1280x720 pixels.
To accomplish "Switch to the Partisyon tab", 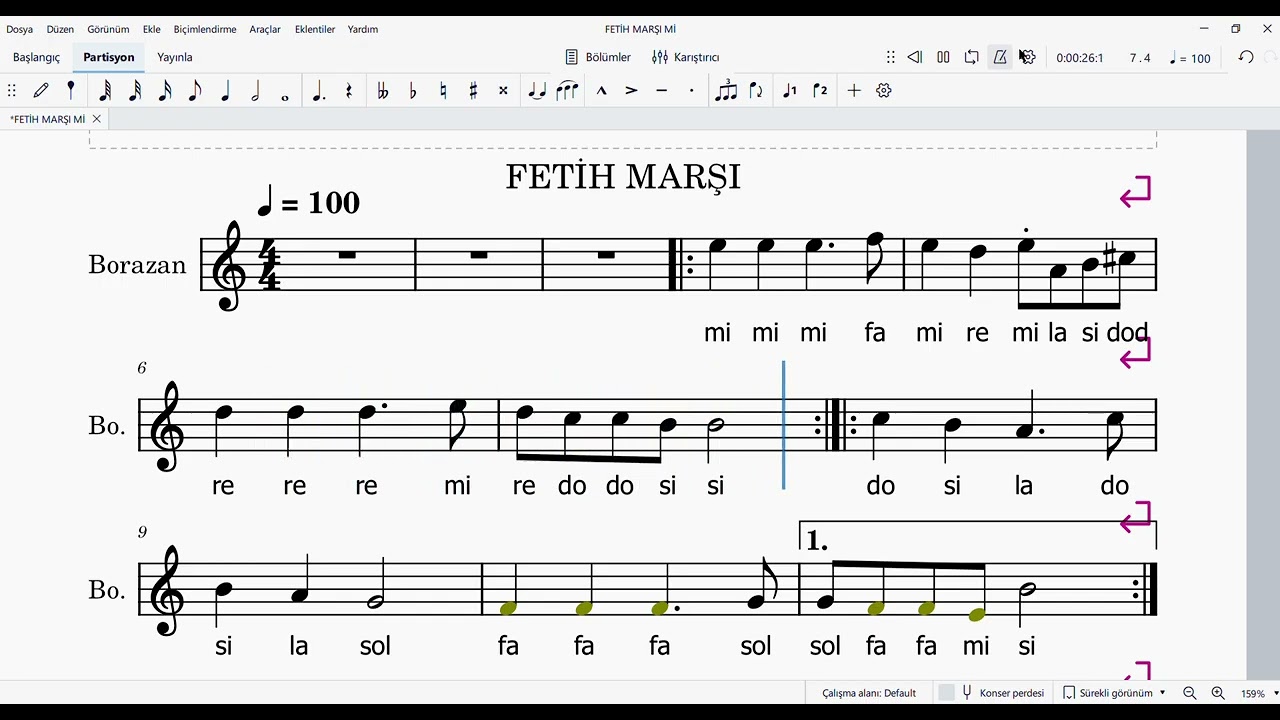I will [x=109, y=57].
